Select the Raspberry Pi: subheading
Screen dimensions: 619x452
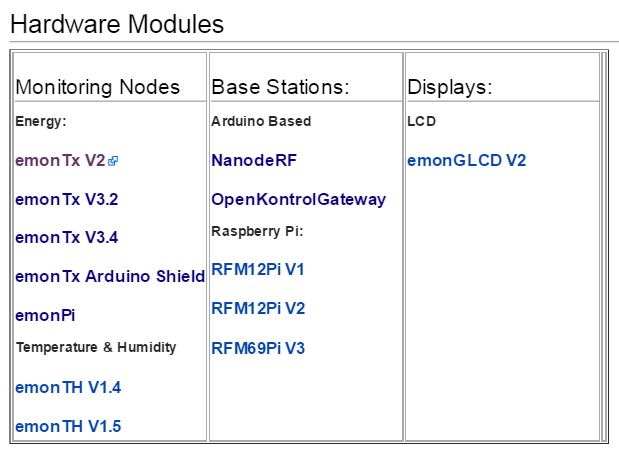257,231
